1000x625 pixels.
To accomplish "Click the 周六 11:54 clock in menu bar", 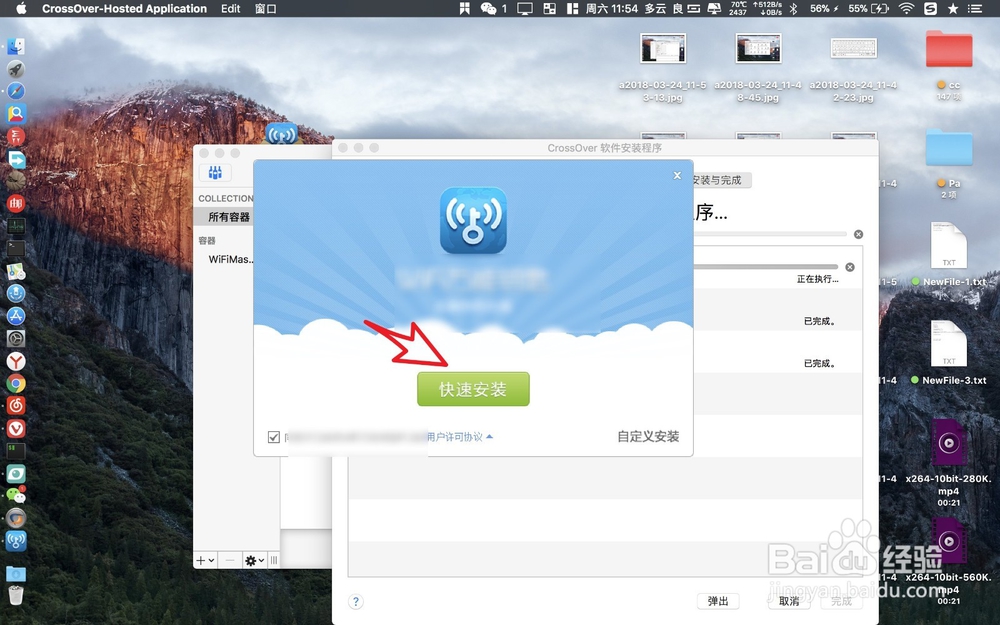I will (x=612, y=8).
